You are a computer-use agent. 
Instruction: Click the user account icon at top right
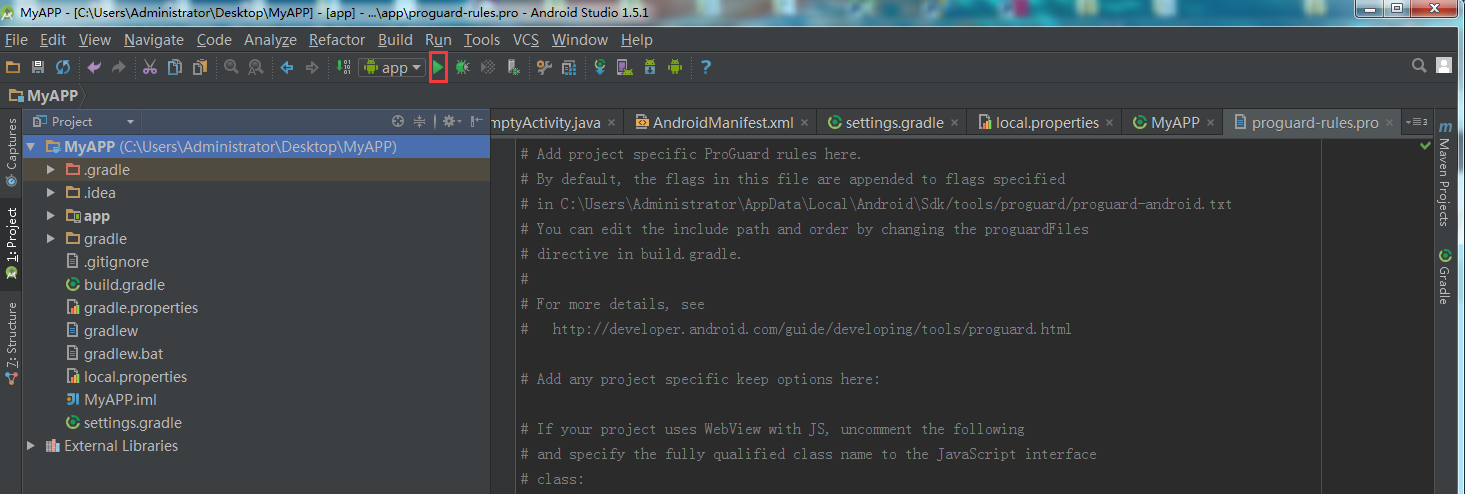tap(1443, 66)
